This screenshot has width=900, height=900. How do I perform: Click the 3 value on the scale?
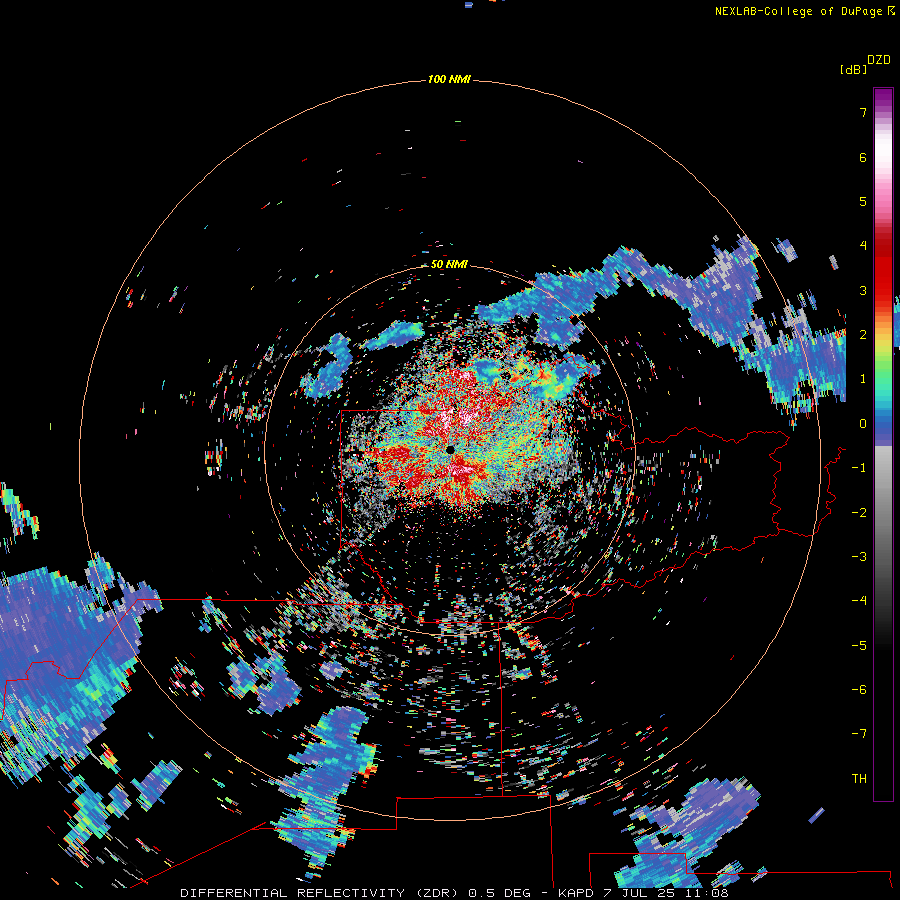pyautogui.click(x=863, y=290)
